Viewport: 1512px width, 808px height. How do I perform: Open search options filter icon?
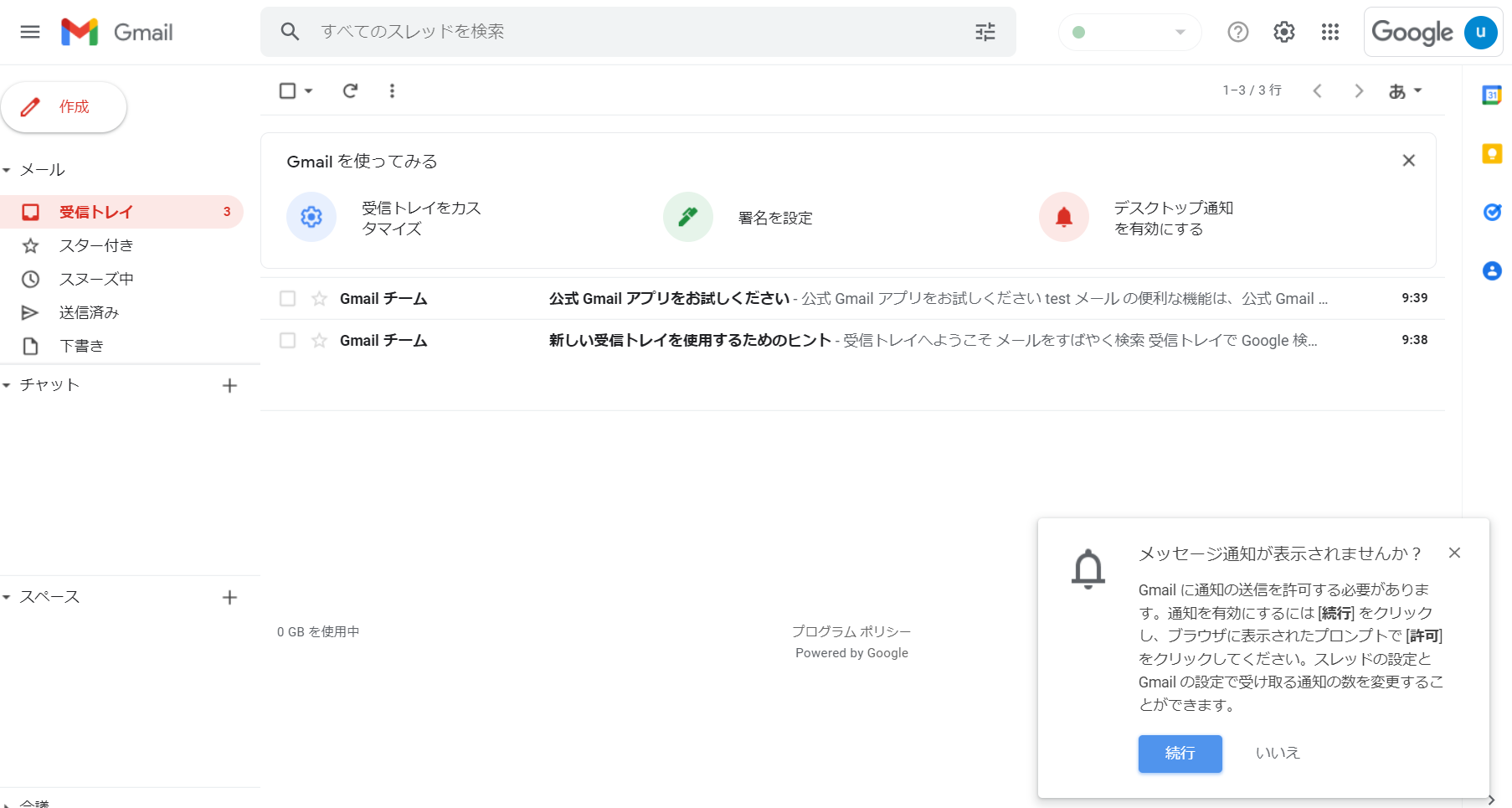[985, 32]
